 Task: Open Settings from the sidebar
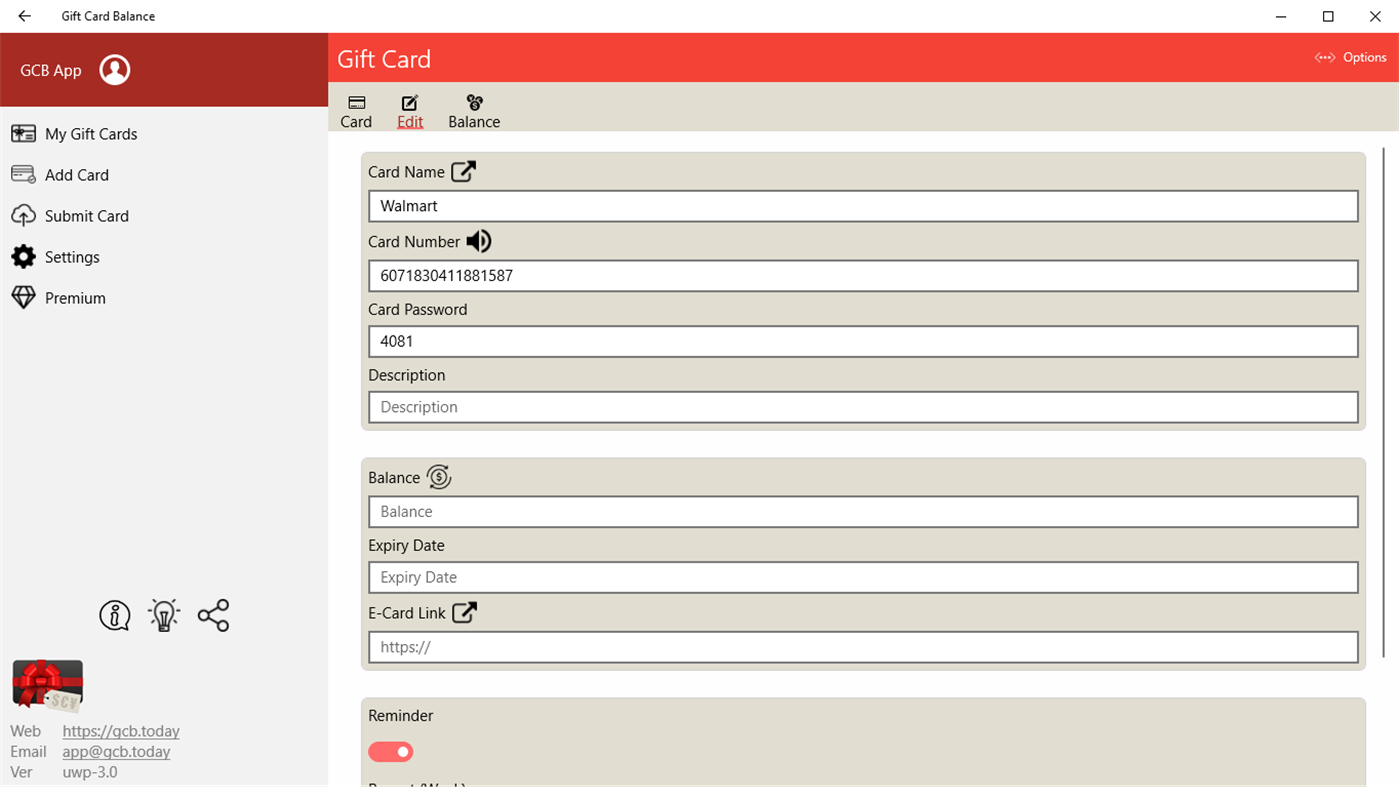(72, 257)
